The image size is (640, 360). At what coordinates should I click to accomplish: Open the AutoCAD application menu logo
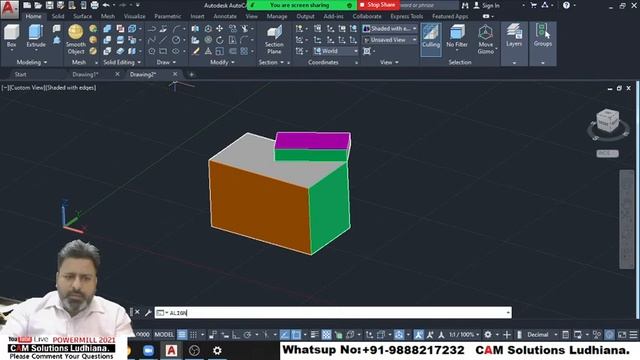(9, 9)
